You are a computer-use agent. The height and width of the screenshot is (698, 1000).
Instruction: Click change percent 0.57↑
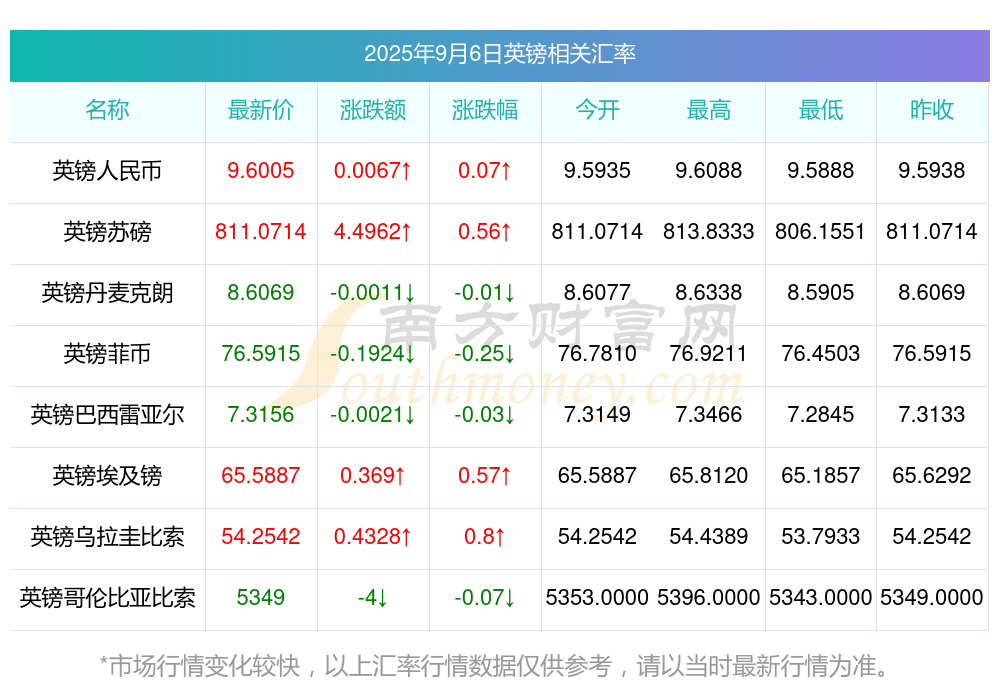pyautogui.click(x=485, y=476)
